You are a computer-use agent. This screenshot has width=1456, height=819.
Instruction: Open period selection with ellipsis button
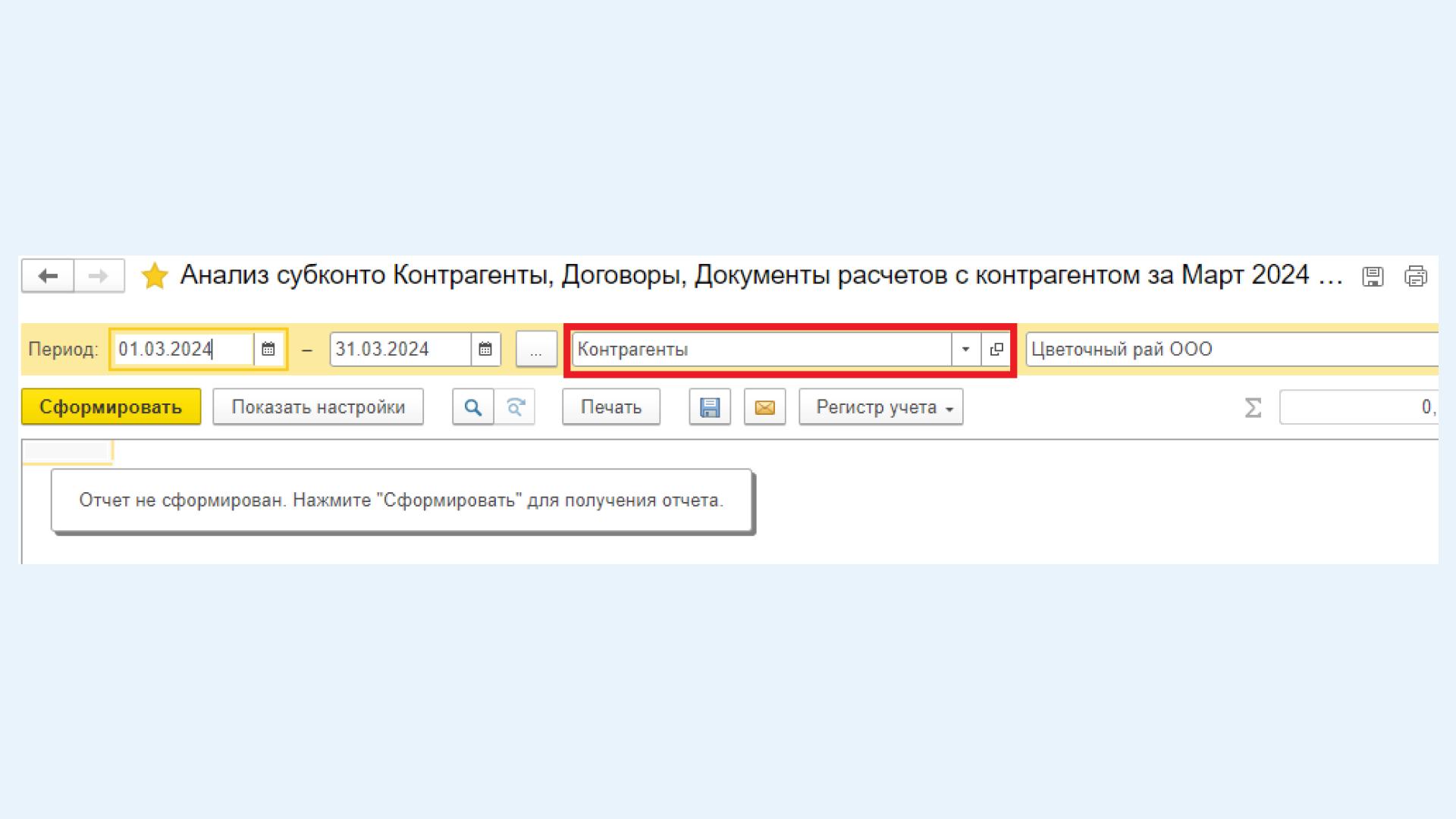(536, 350)
